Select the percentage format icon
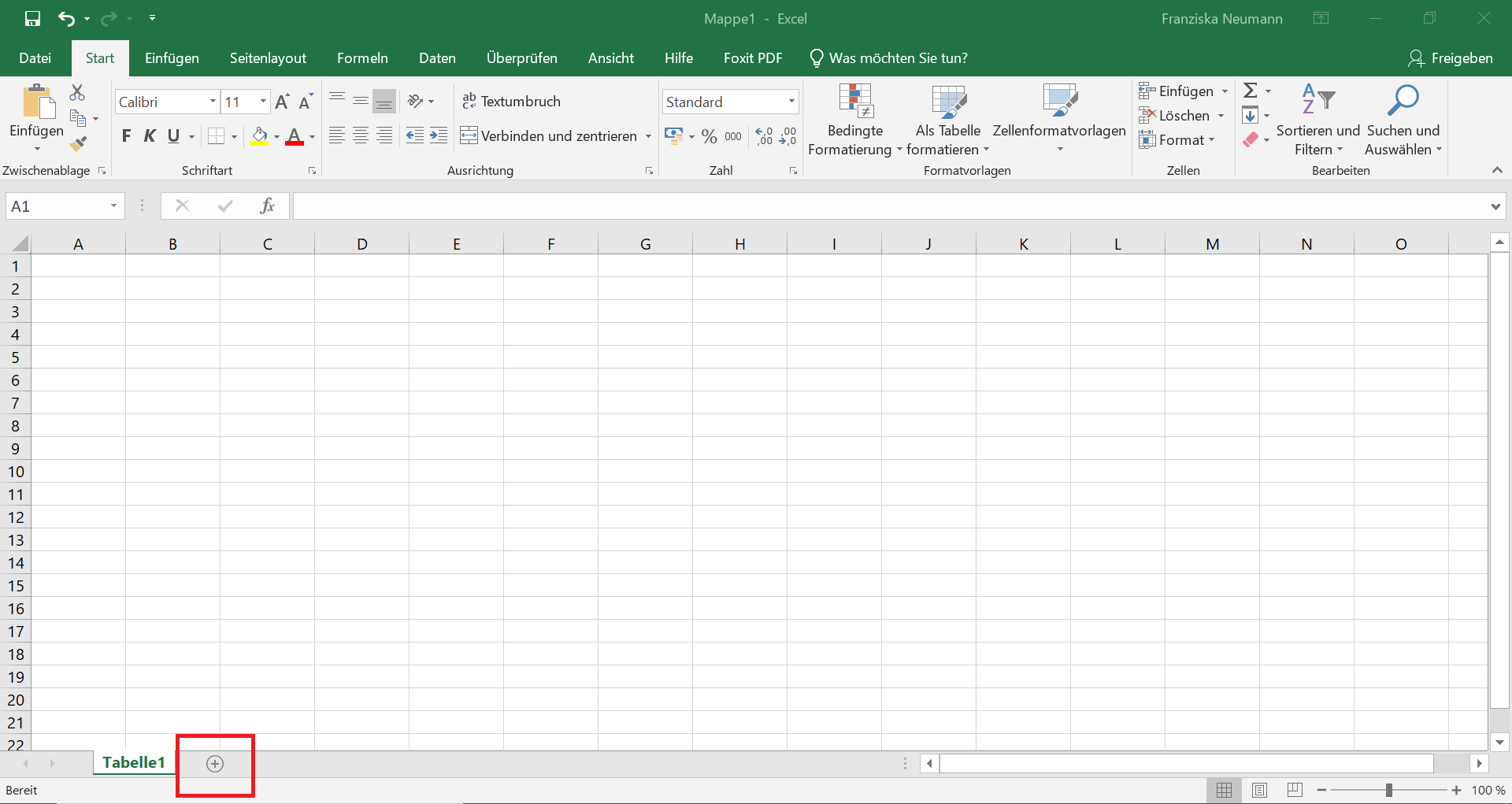This screenshot has width=1512, height=804. [x=710, y=136]
